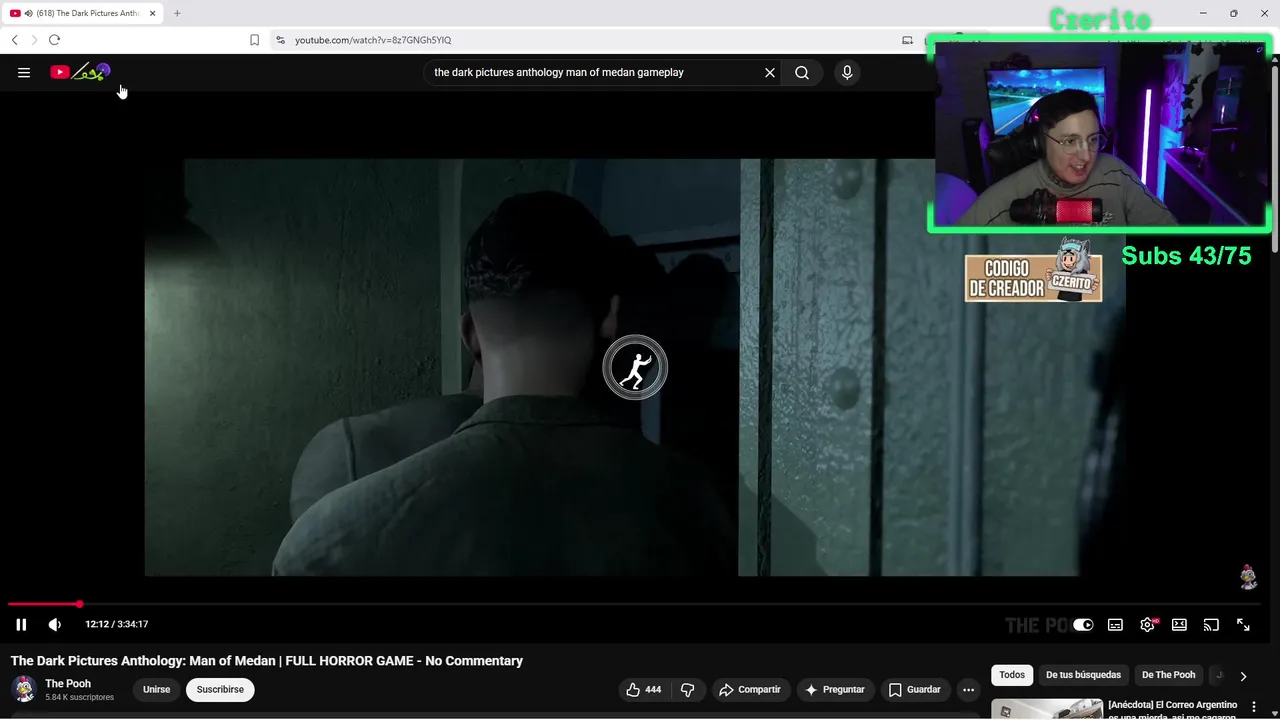Viewport: 1280px width, 720px height.
Task: Save the video with Guardar
Action: point(915,689)
